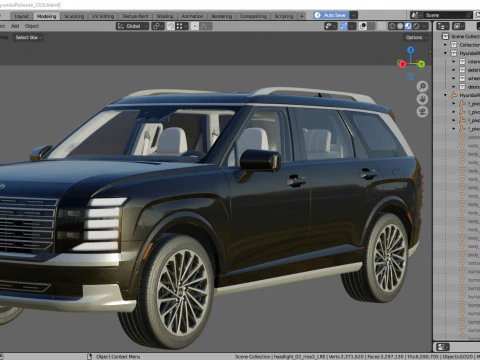The width and height of the screenshot is (480, 360).
Task: Click the Verts count in status bar
Action: tap(346, 356)
